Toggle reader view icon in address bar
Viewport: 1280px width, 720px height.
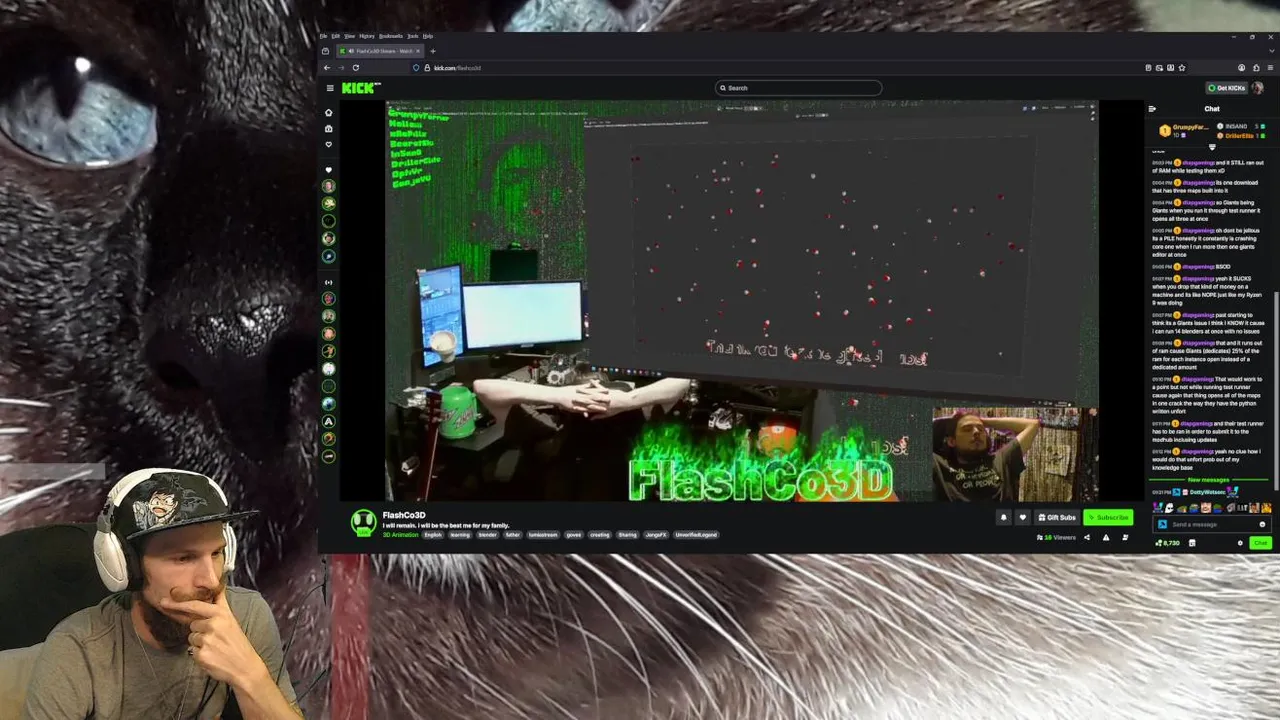[1149, 68]
